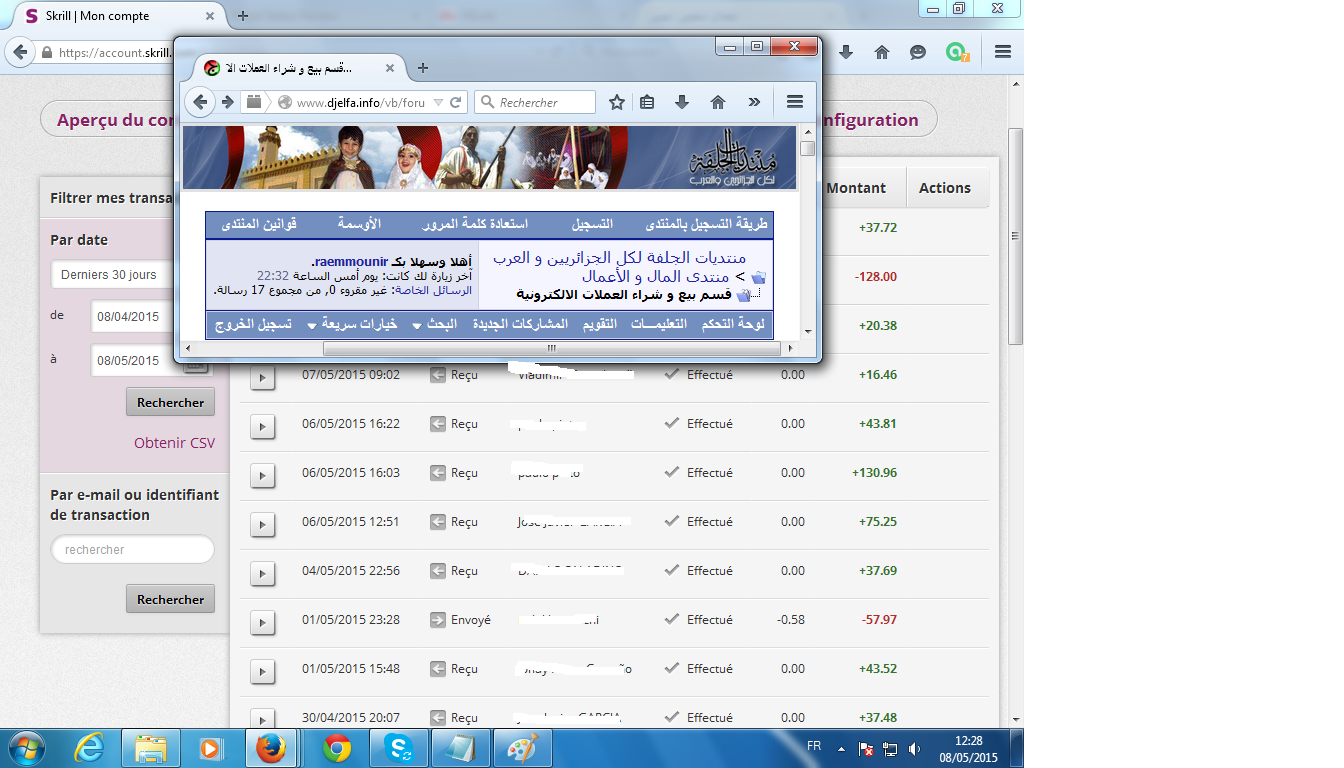
Task: Click Rechercher search box in djelfa.info window
Action: point(535,102)
